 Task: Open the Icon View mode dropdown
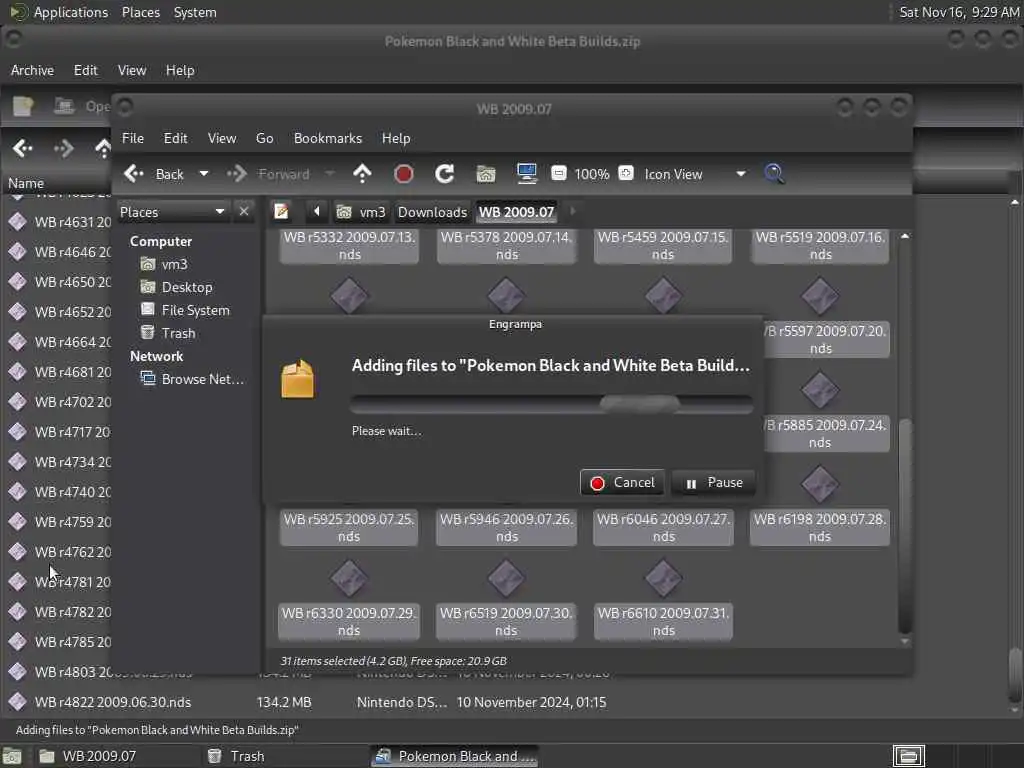[695, 174]
